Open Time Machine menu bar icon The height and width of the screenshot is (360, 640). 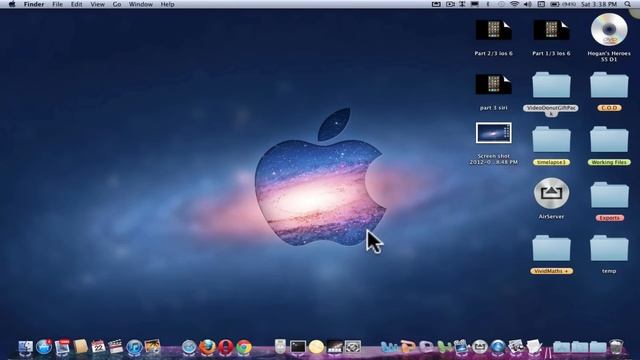coord(501,4)
